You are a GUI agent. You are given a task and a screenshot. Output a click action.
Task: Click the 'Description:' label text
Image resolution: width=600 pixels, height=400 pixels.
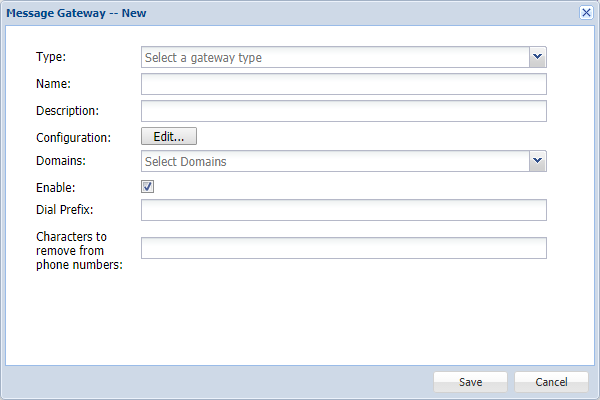point(67,111)
